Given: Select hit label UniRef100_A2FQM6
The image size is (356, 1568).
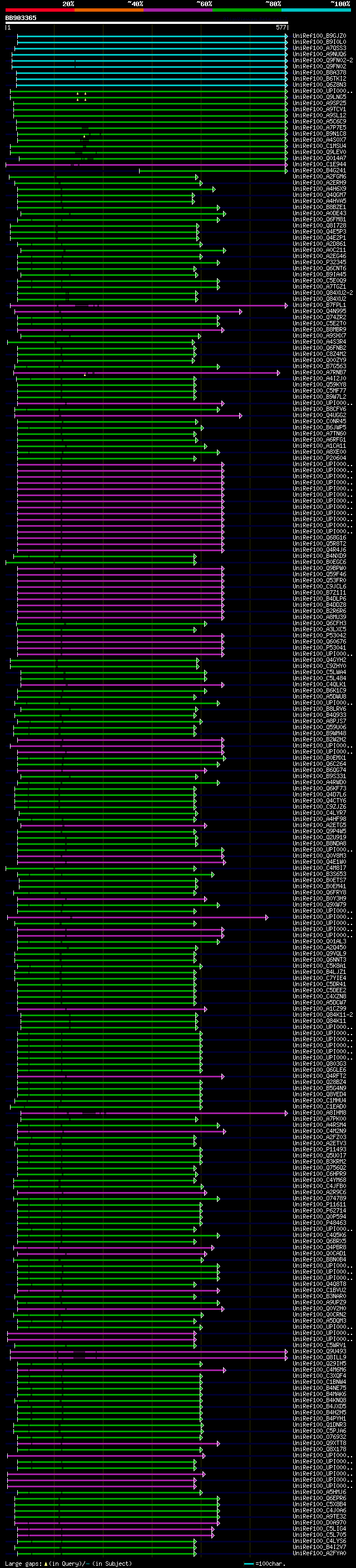Looking at the screenshot, I should click(319, 176).
